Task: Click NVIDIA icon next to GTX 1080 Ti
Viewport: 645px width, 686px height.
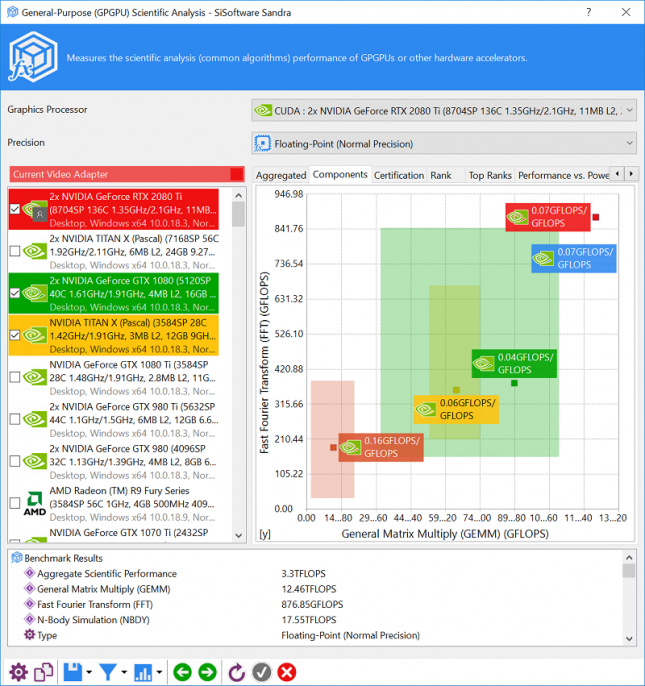Action: click(x=35, y=377)
